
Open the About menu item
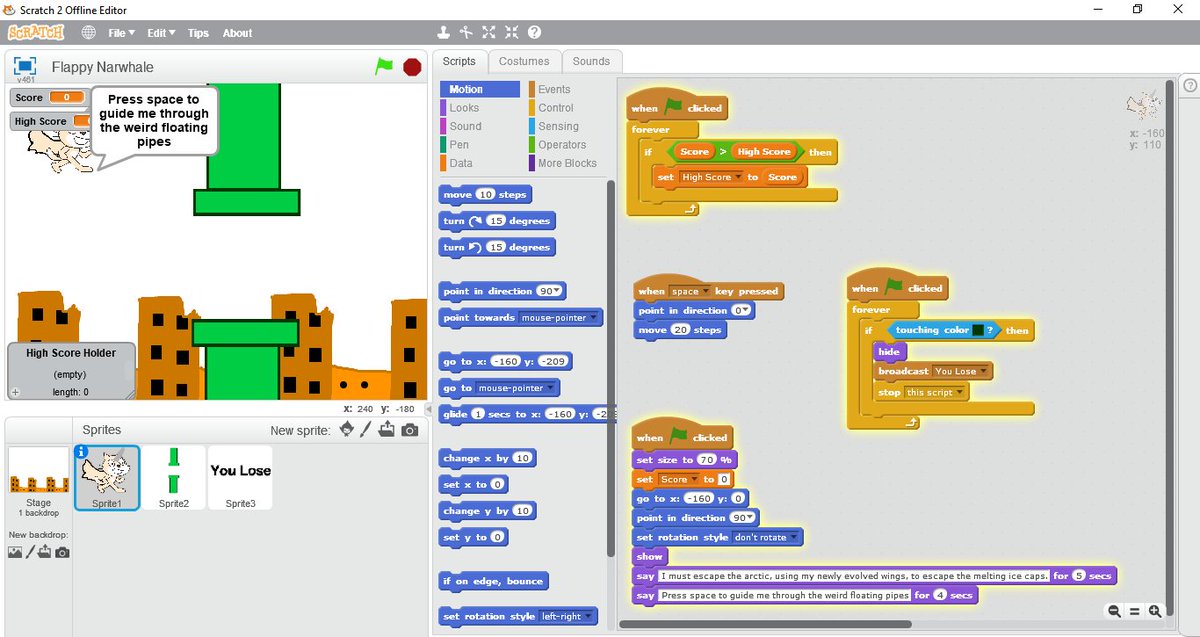point(237,33)
